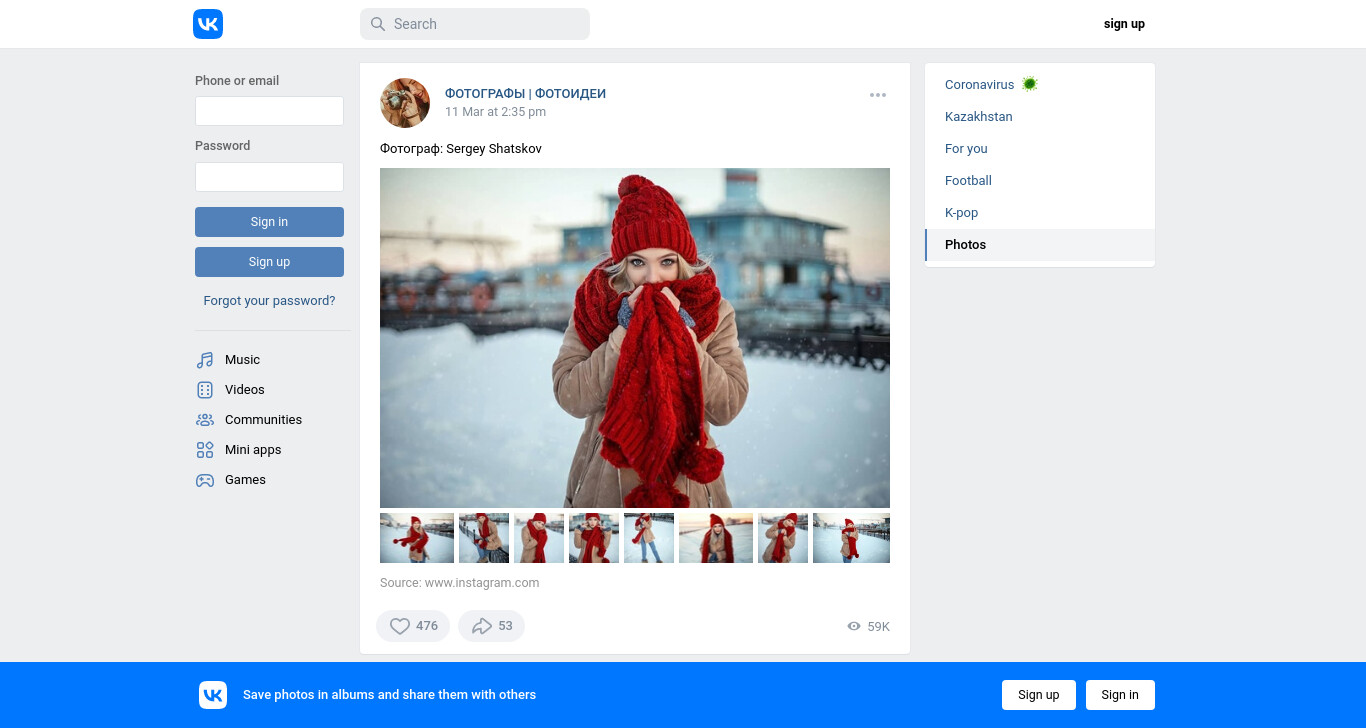
Task: Open the fifth small photo thumbnail
Action: tap(649, 538)
